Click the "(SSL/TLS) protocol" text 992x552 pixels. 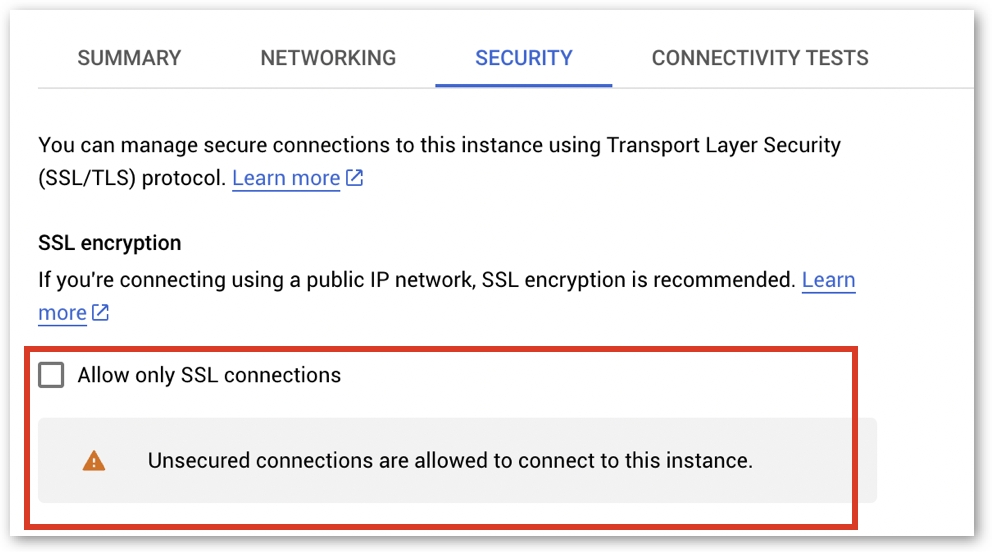click(x=132, y=178)
